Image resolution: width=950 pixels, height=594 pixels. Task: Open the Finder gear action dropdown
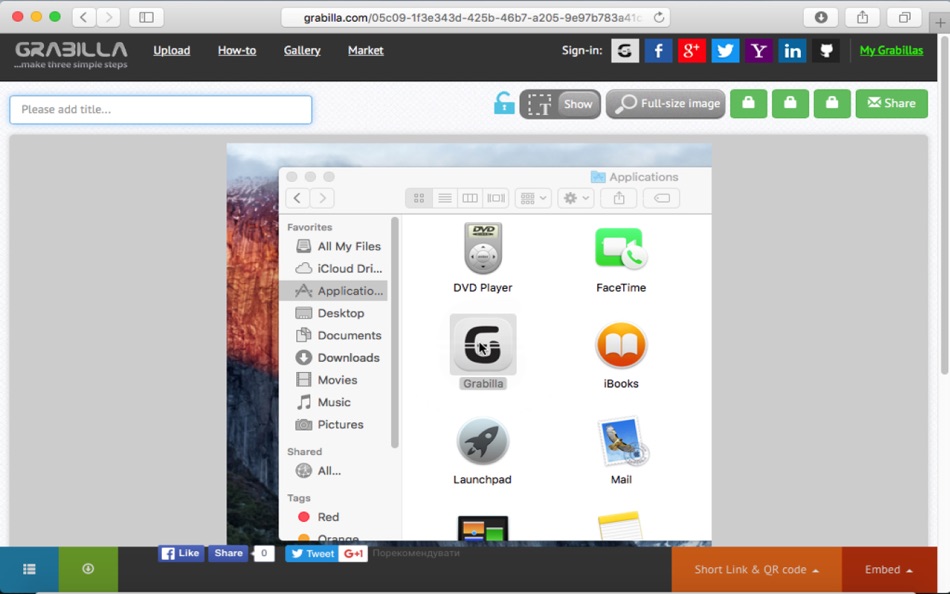[576, 198]
